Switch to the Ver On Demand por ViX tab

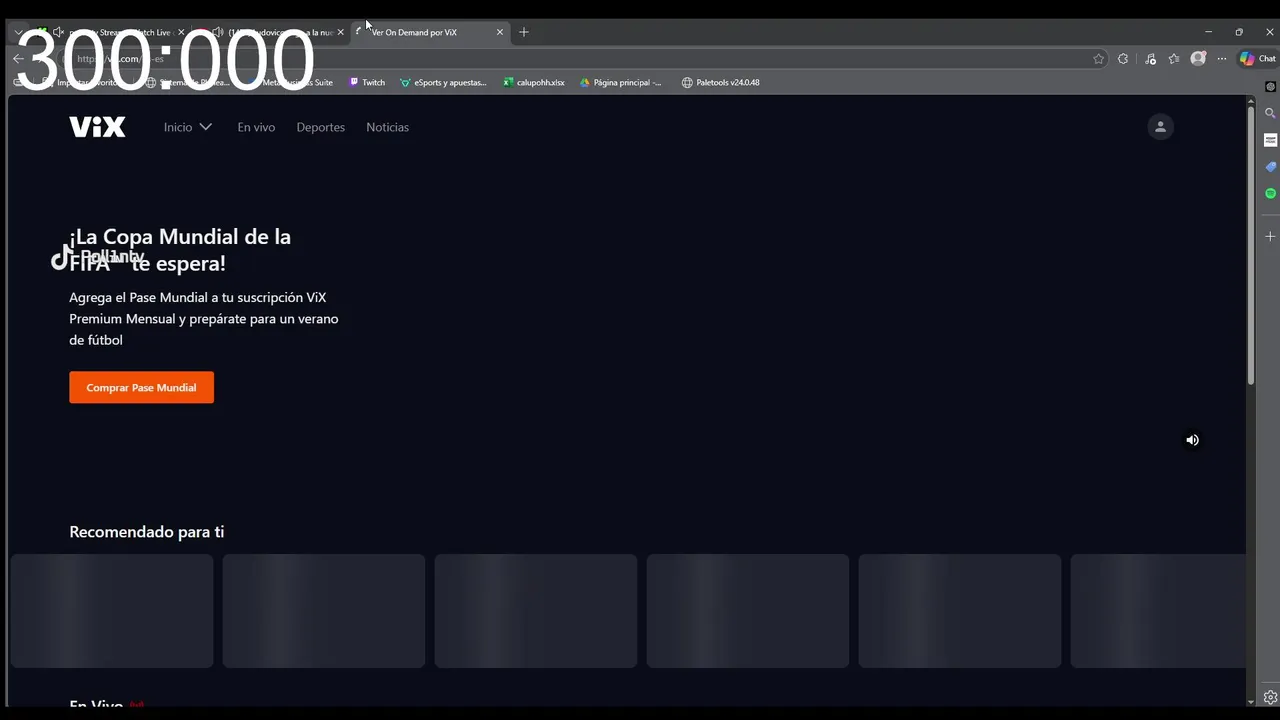coord(430,32)
